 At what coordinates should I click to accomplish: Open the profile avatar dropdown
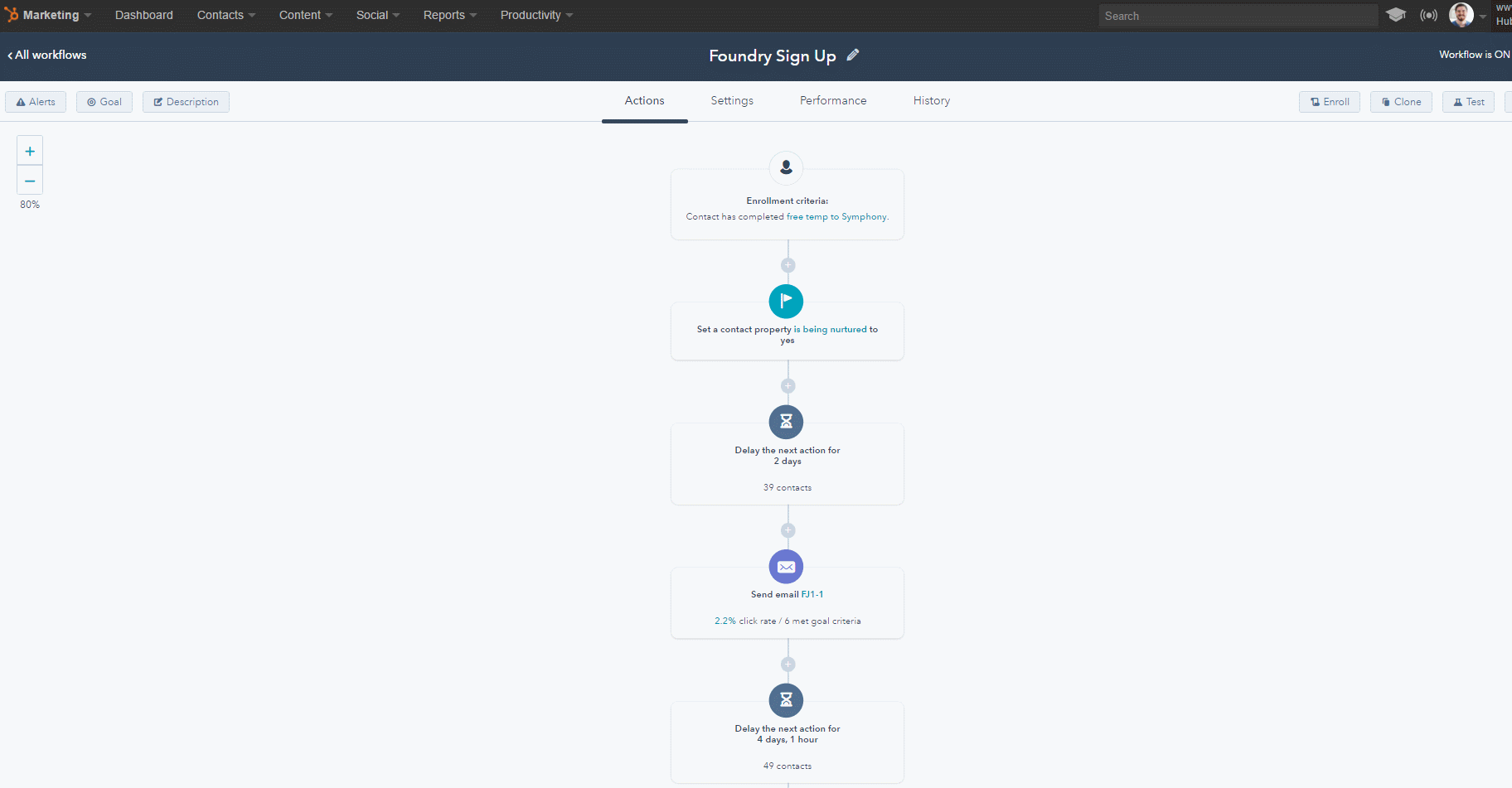coord(1461,15)
